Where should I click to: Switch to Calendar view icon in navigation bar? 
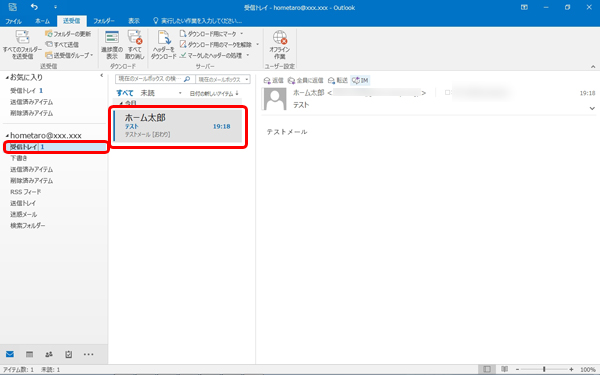tap(29, 354)
